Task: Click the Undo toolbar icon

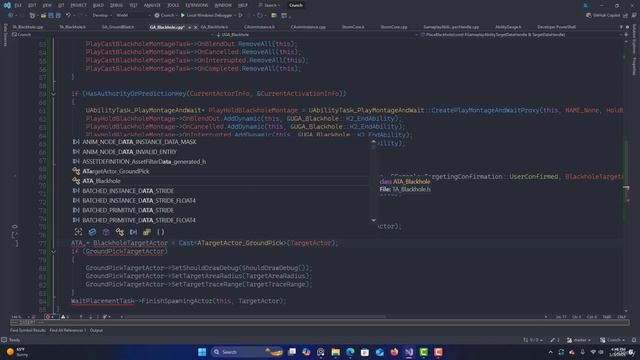Action: (69, 16)
